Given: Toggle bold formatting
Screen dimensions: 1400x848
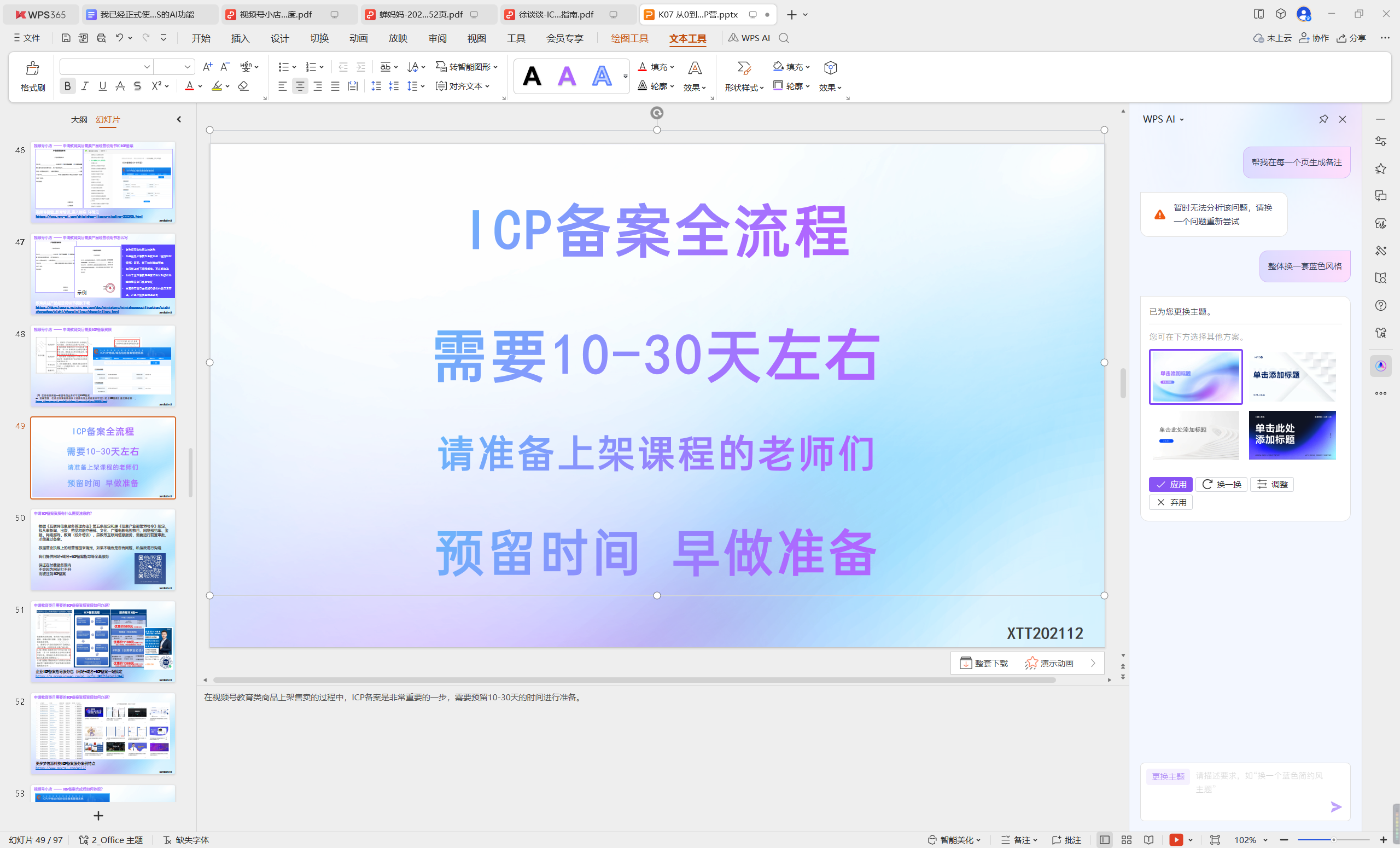Looking at the screenshot, I should click(x=68, y=86).
